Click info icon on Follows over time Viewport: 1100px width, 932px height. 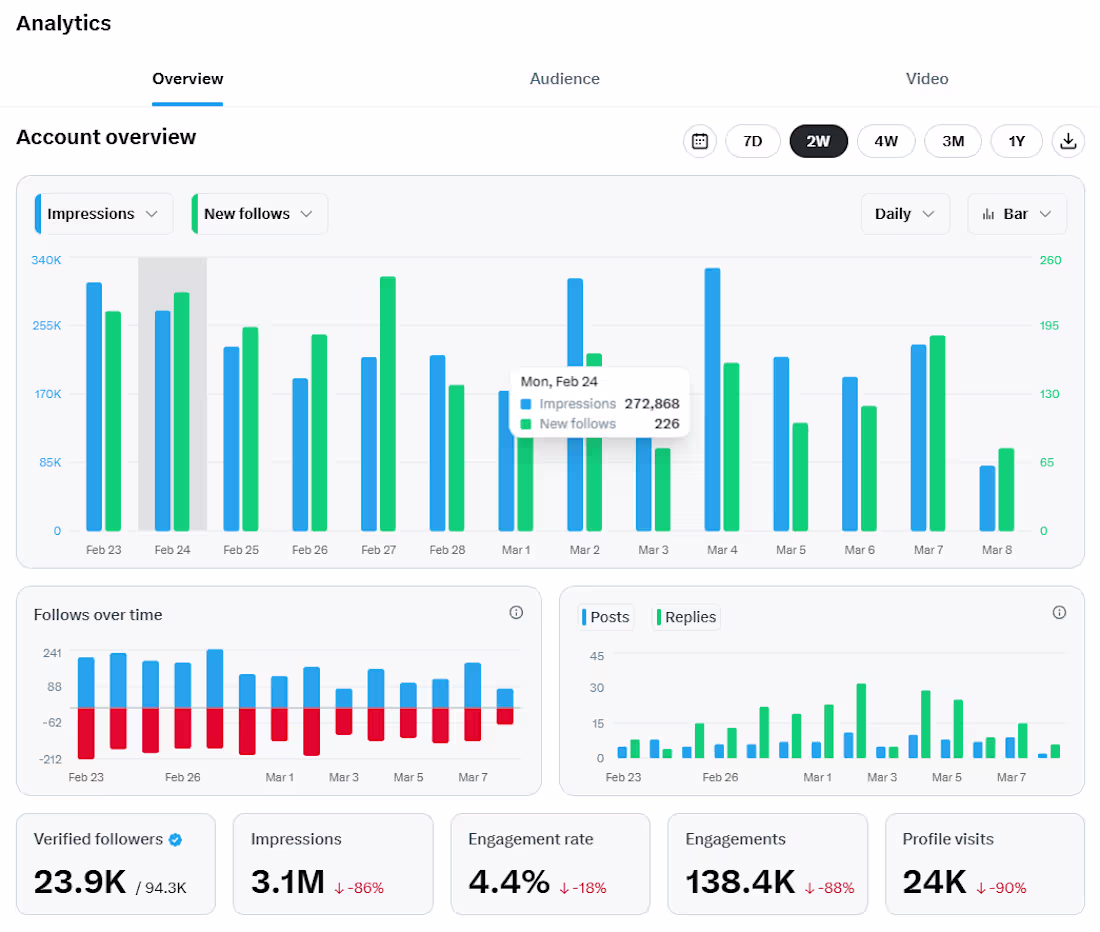516,612
